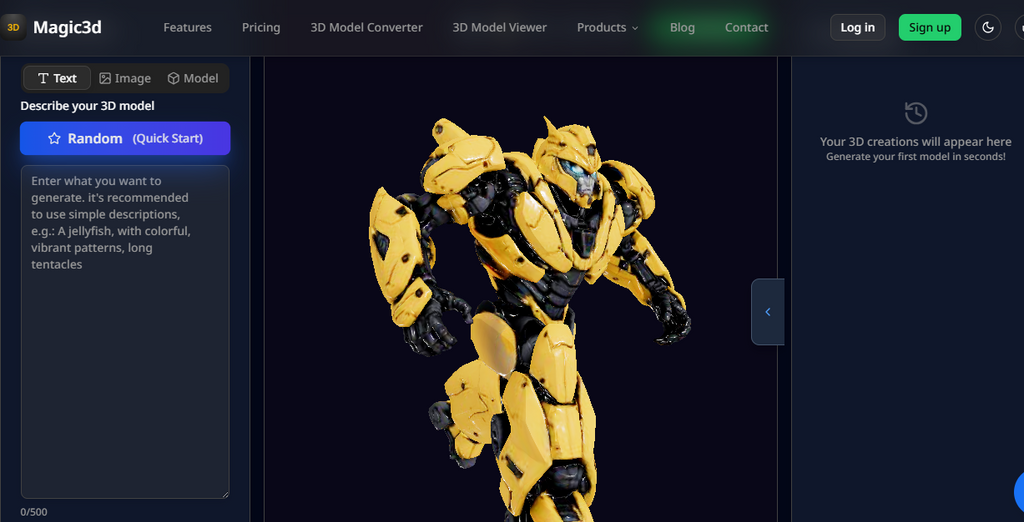Click the cut-off round button beside moon toggle
The height and width of the screenshot is (522, 1024).
(x=1019, y=27)
